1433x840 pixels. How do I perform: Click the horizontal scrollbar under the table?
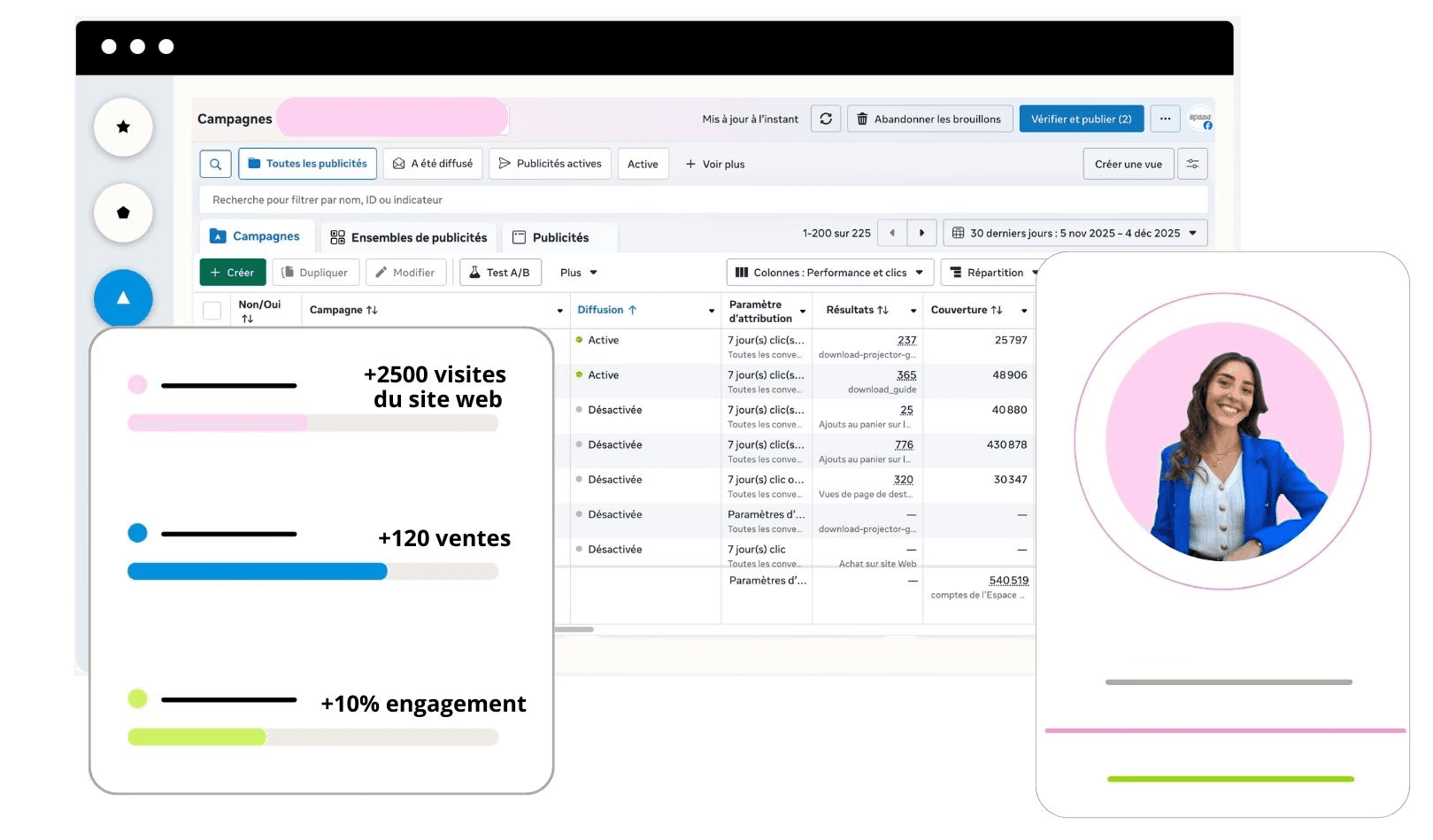(574, 629)
